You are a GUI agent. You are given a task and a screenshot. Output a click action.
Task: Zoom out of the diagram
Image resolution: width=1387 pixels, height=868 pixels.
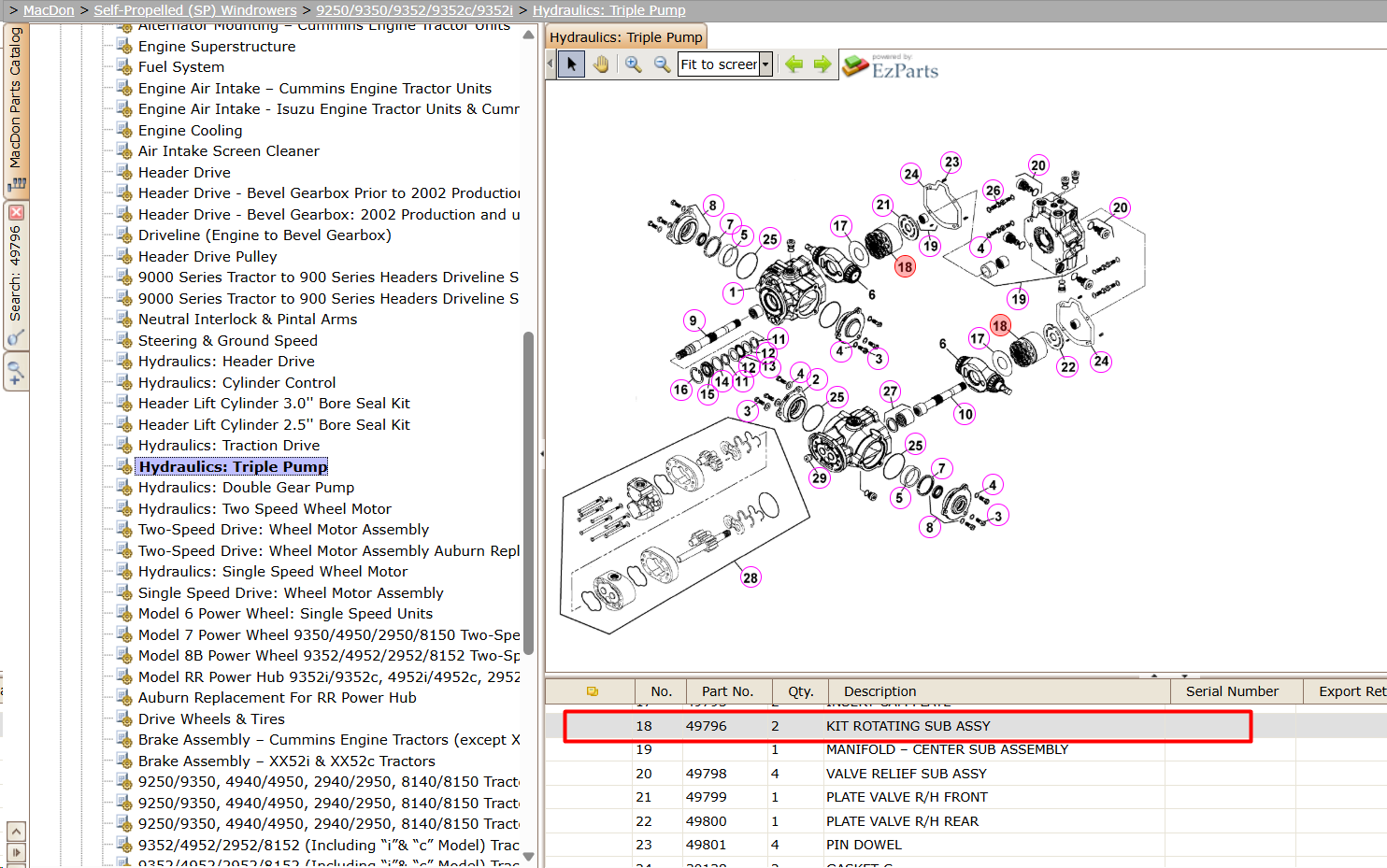point(662,64)
